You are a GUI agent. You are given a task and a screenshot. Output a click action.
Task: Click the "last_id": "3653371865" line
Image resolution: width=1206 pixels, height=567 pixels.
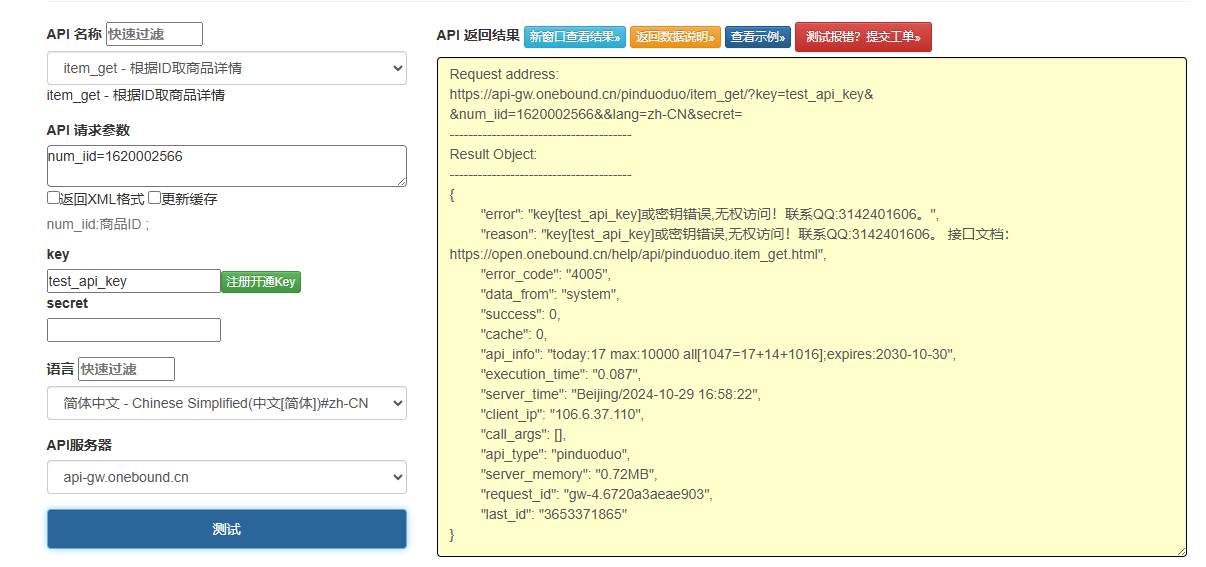pos(555,514)
